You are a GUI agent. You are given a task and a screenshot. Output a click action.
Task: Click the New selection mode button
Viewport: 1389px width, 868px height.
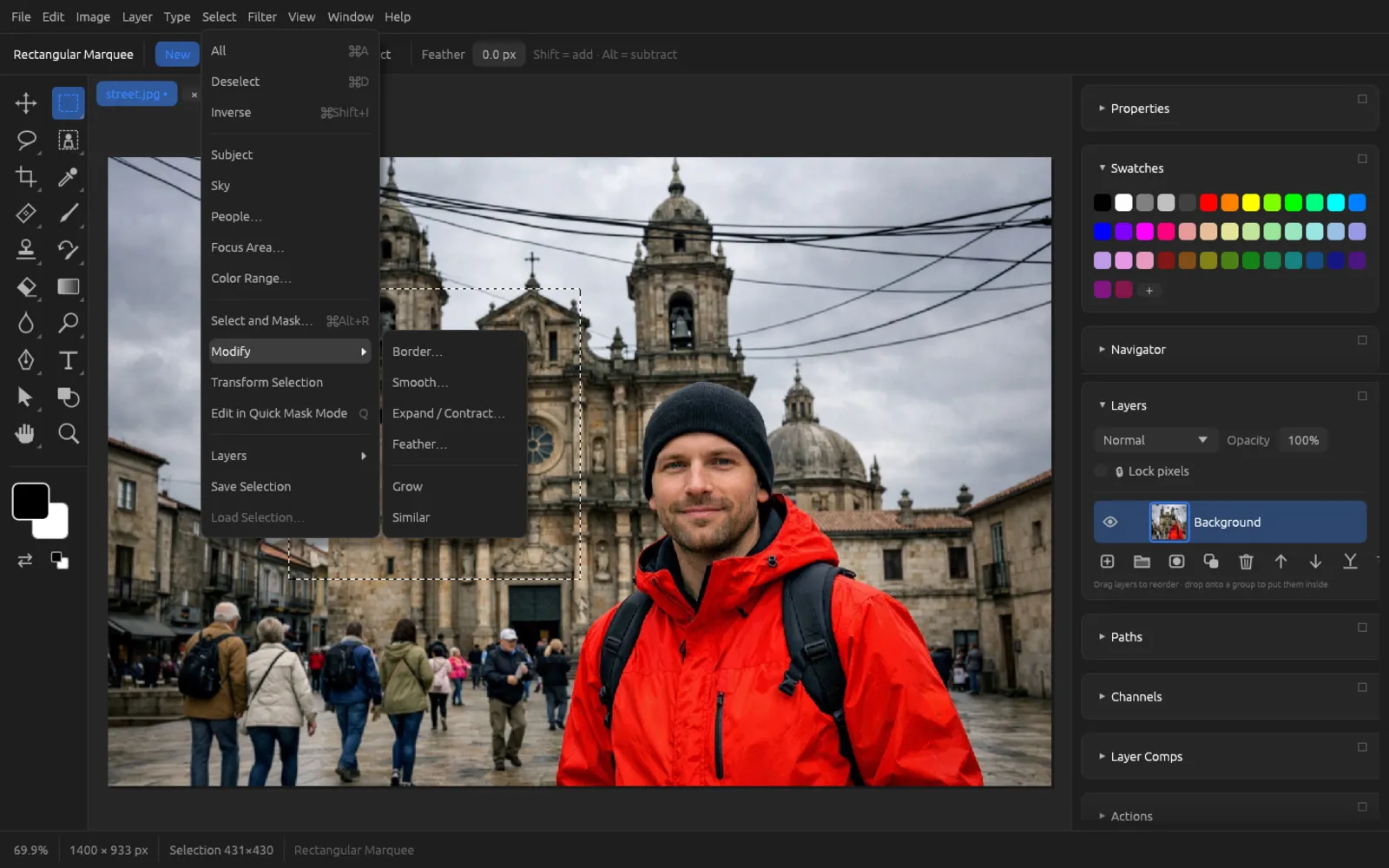[177, 54]
